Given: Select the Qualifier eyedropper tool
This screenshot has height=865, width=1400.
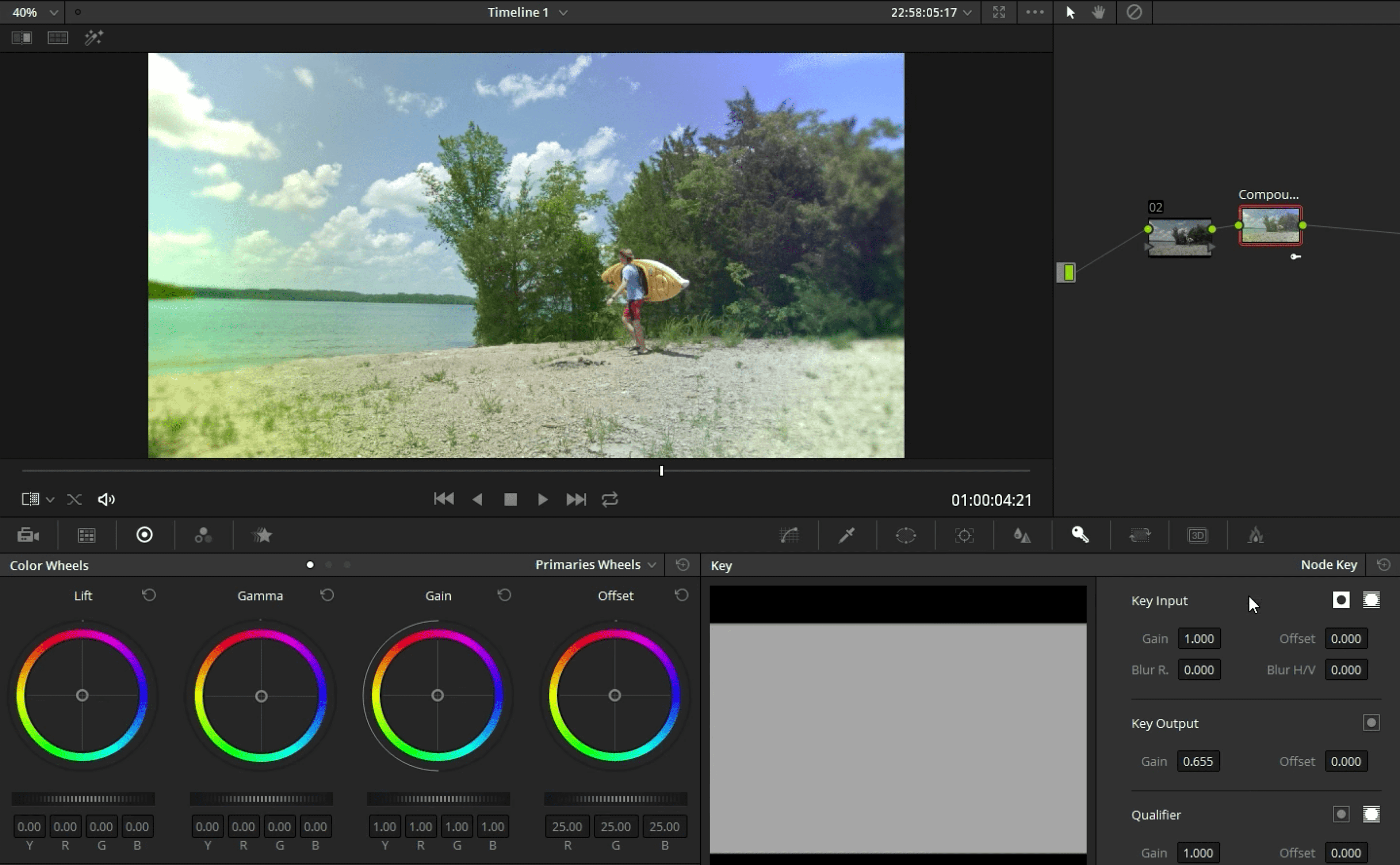Looking at the screenshot, I should pos(848,535).
